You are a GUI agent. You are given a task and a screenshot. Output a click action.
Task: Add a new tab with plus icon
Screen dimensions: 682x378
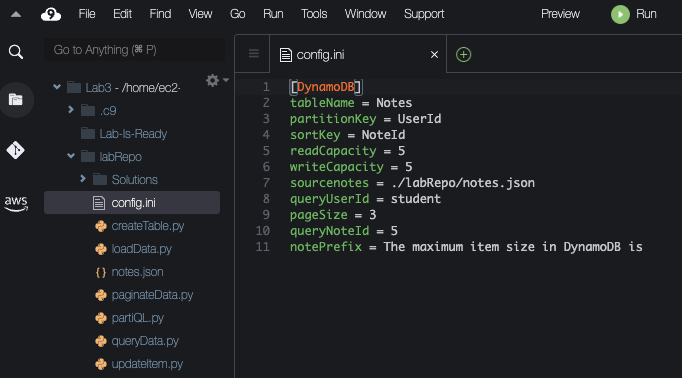(463, 55)
